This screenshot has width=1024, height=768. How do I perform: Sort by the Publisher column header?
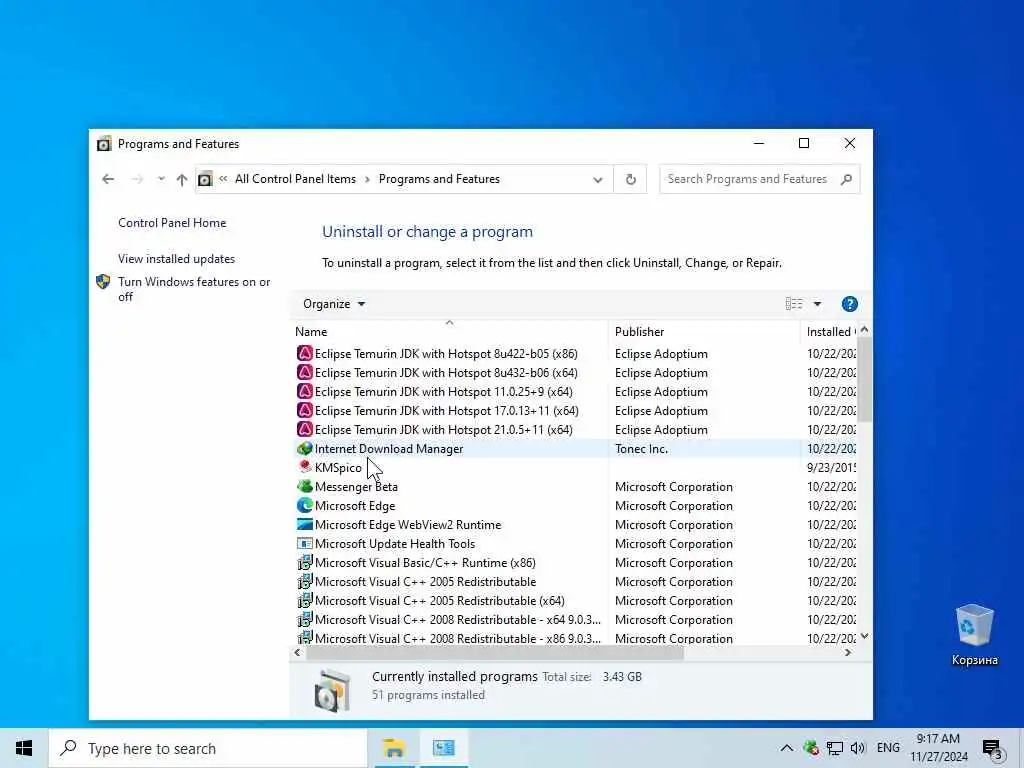(x=704, y=332)
